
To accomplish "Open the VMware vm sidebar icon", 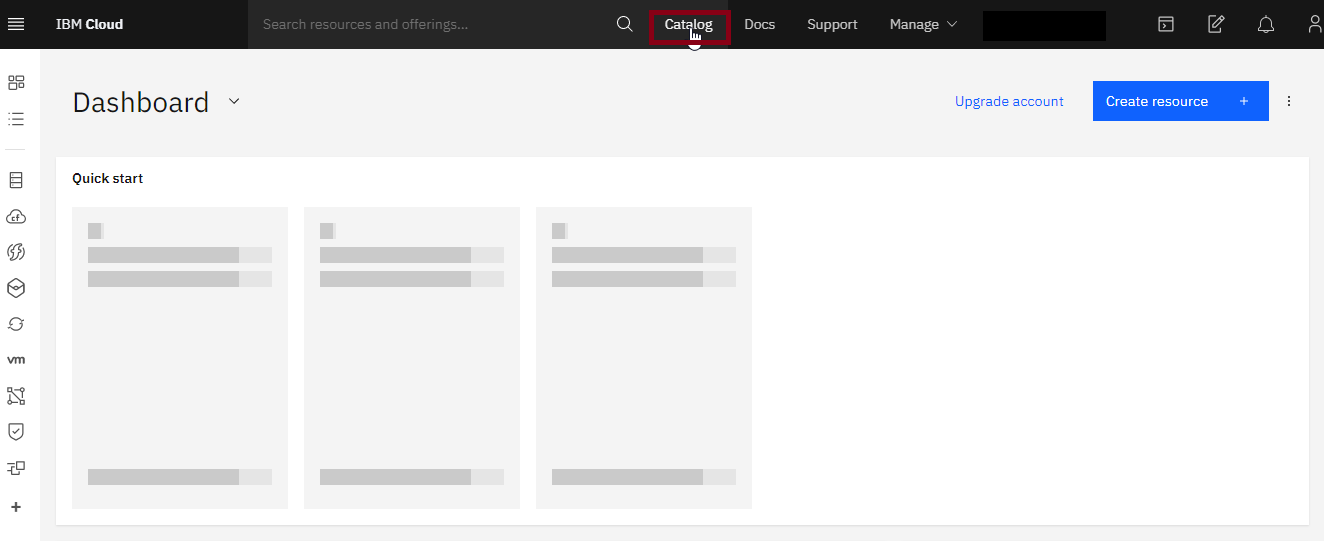I will click(16, 360).
